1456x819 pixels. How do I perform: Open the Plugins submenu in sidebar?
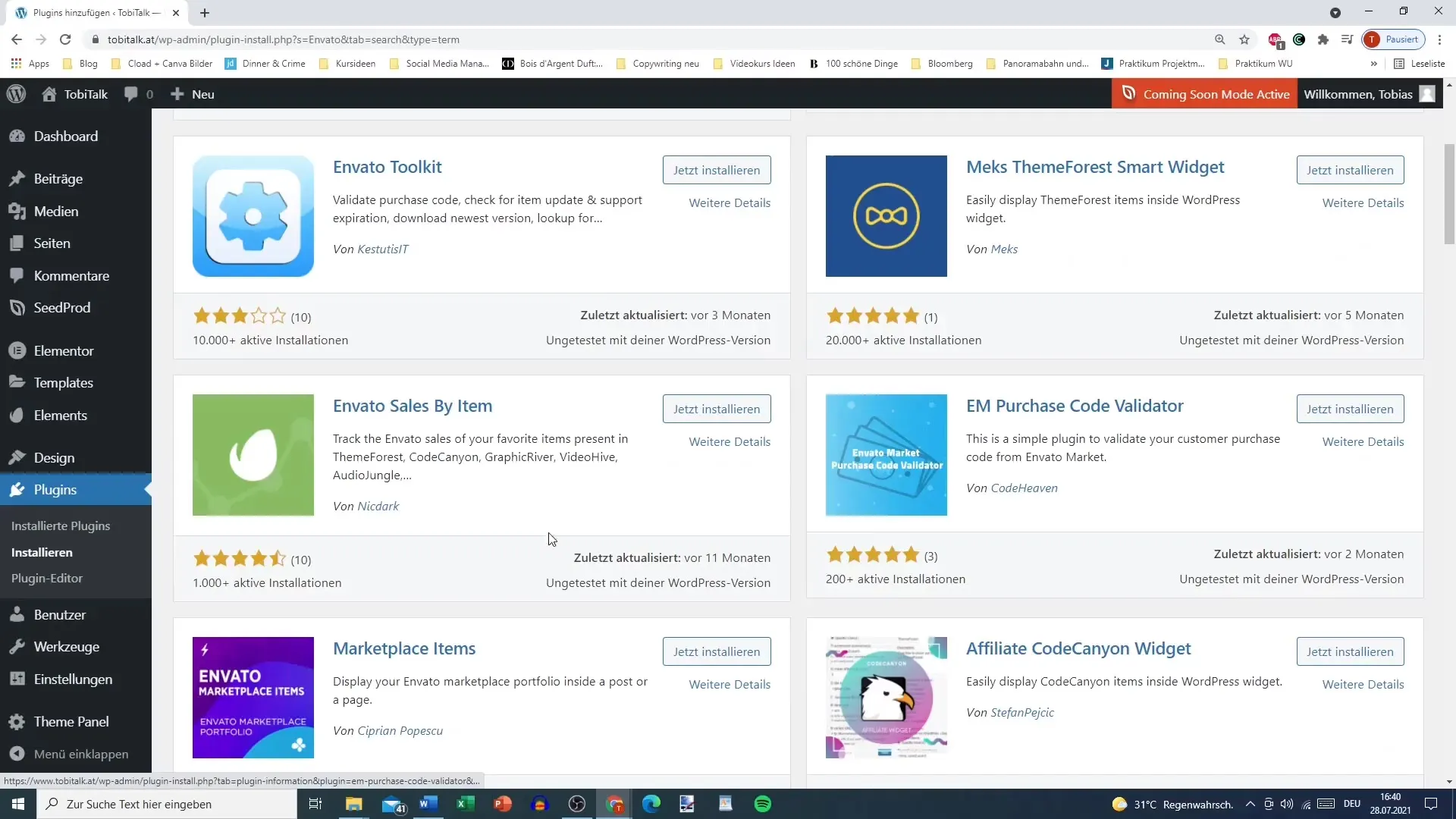(x=55, y=489)
